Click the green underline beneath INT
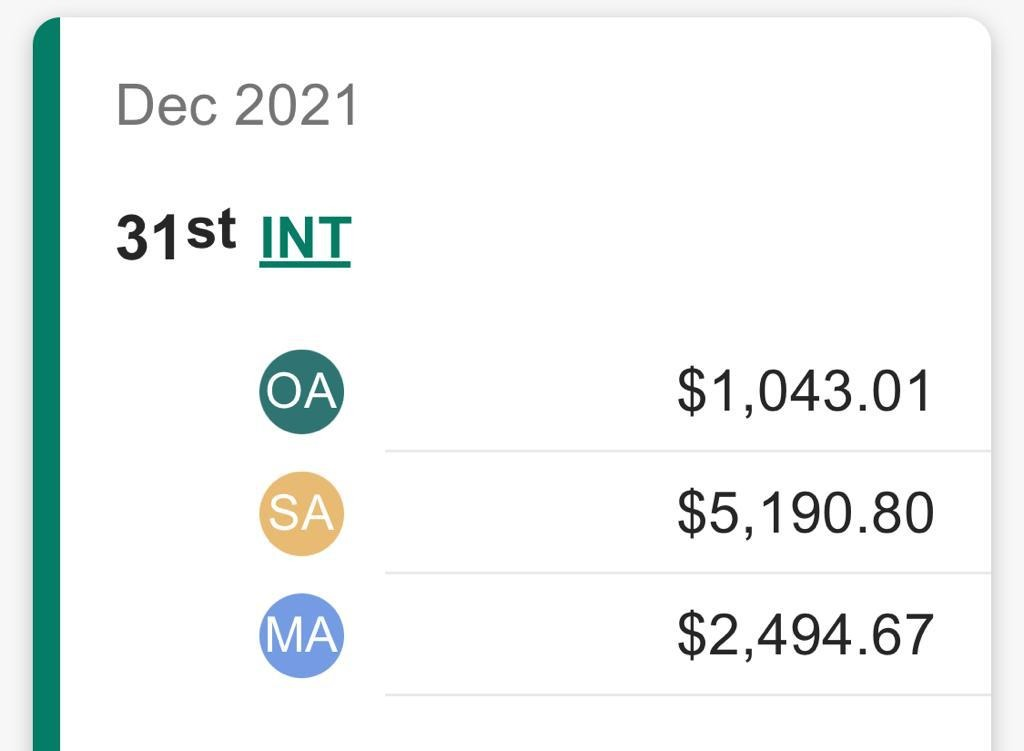The height and width of the screenshot is (751, 1024). click(x=306, y=264)
